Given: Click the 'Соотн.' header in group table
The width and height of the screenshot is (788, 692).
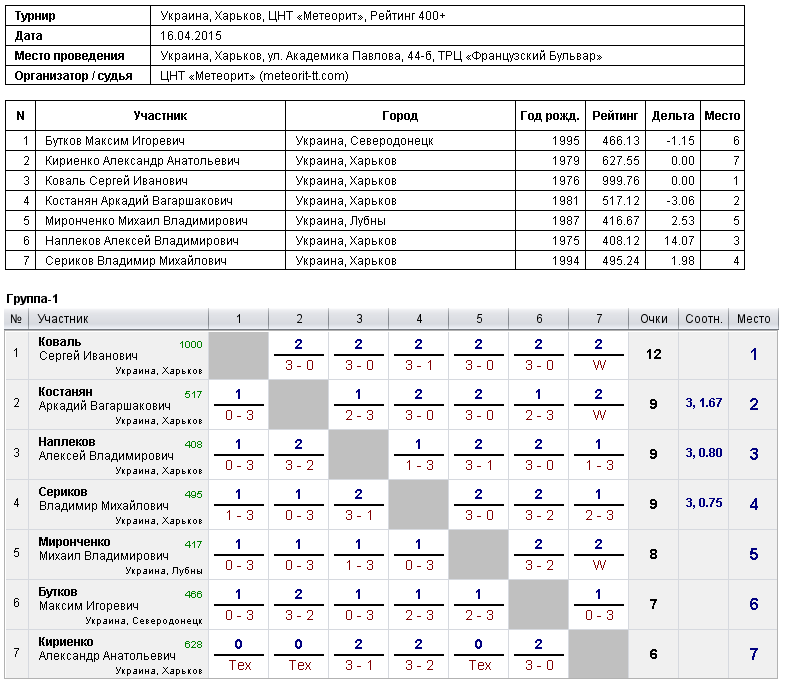Looking at the screenshot, I should click(704, 319).
